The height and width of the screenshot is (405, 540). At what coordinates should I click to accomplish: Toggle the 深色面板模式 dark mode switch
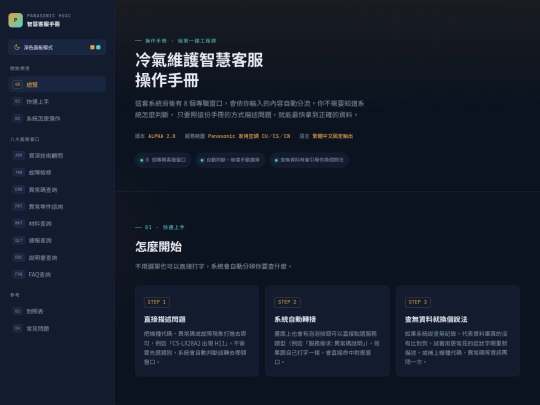tap(57, 47)
